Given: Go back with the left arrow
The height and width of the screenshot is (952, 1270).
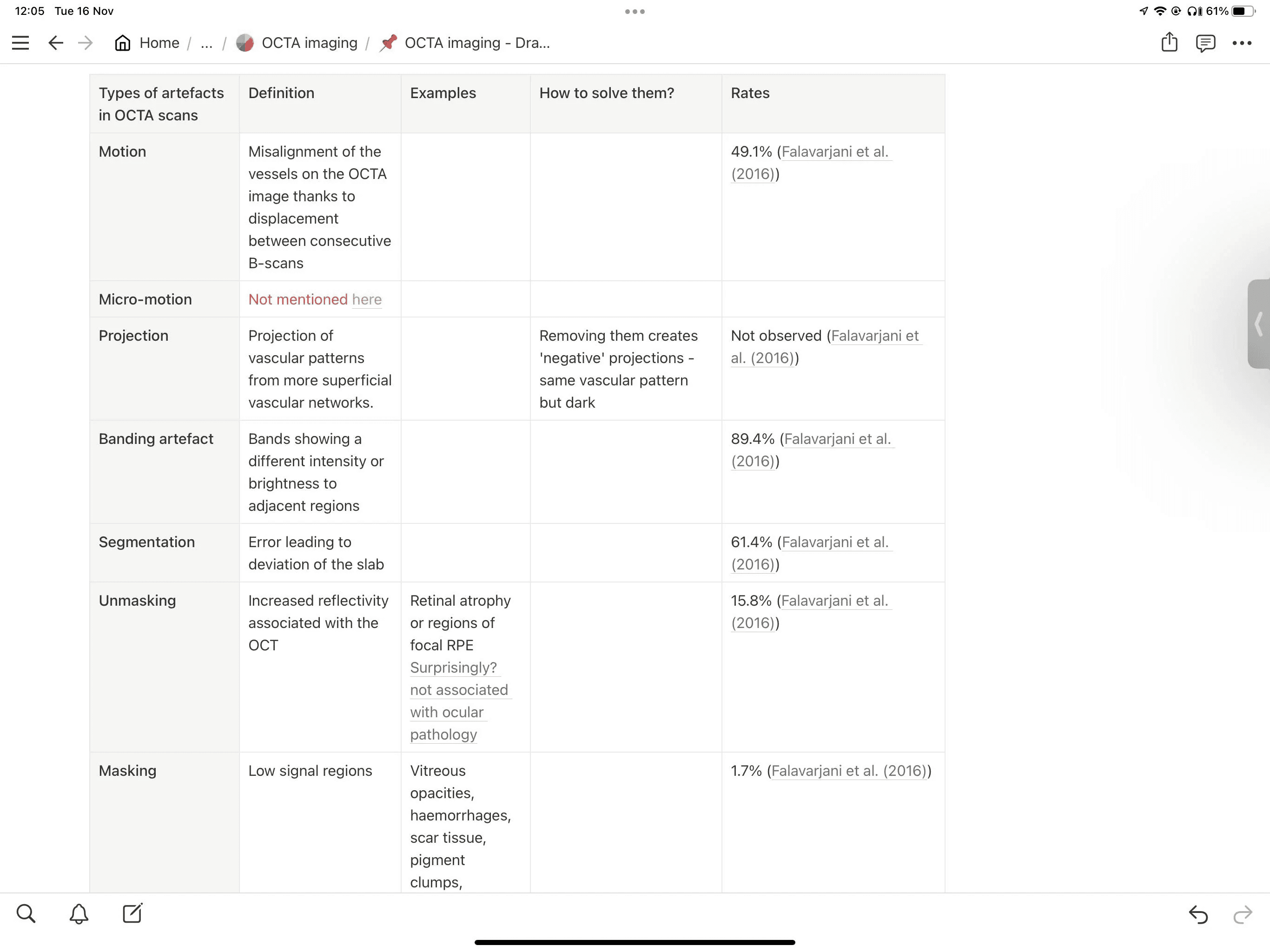Looking at the screenshot, I should click(56, 43).
